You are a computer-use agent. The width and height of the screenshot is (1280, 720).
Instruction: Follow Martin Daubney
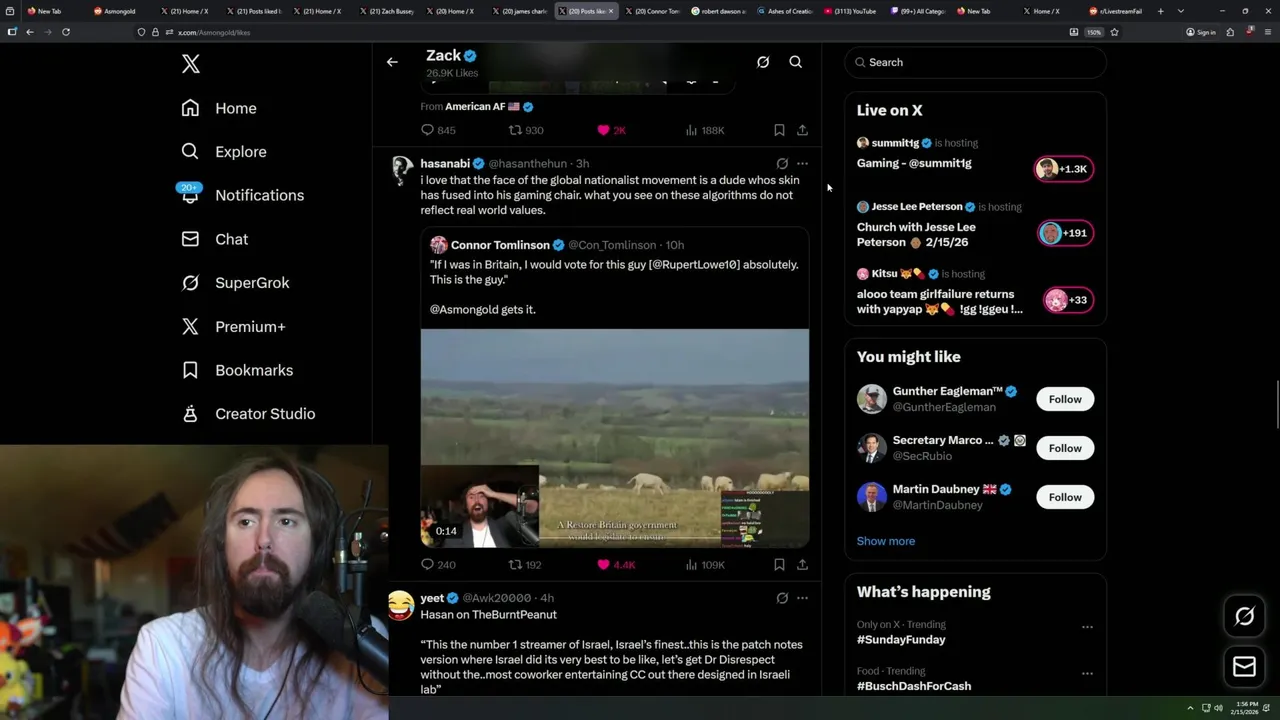click(1065, 497)
